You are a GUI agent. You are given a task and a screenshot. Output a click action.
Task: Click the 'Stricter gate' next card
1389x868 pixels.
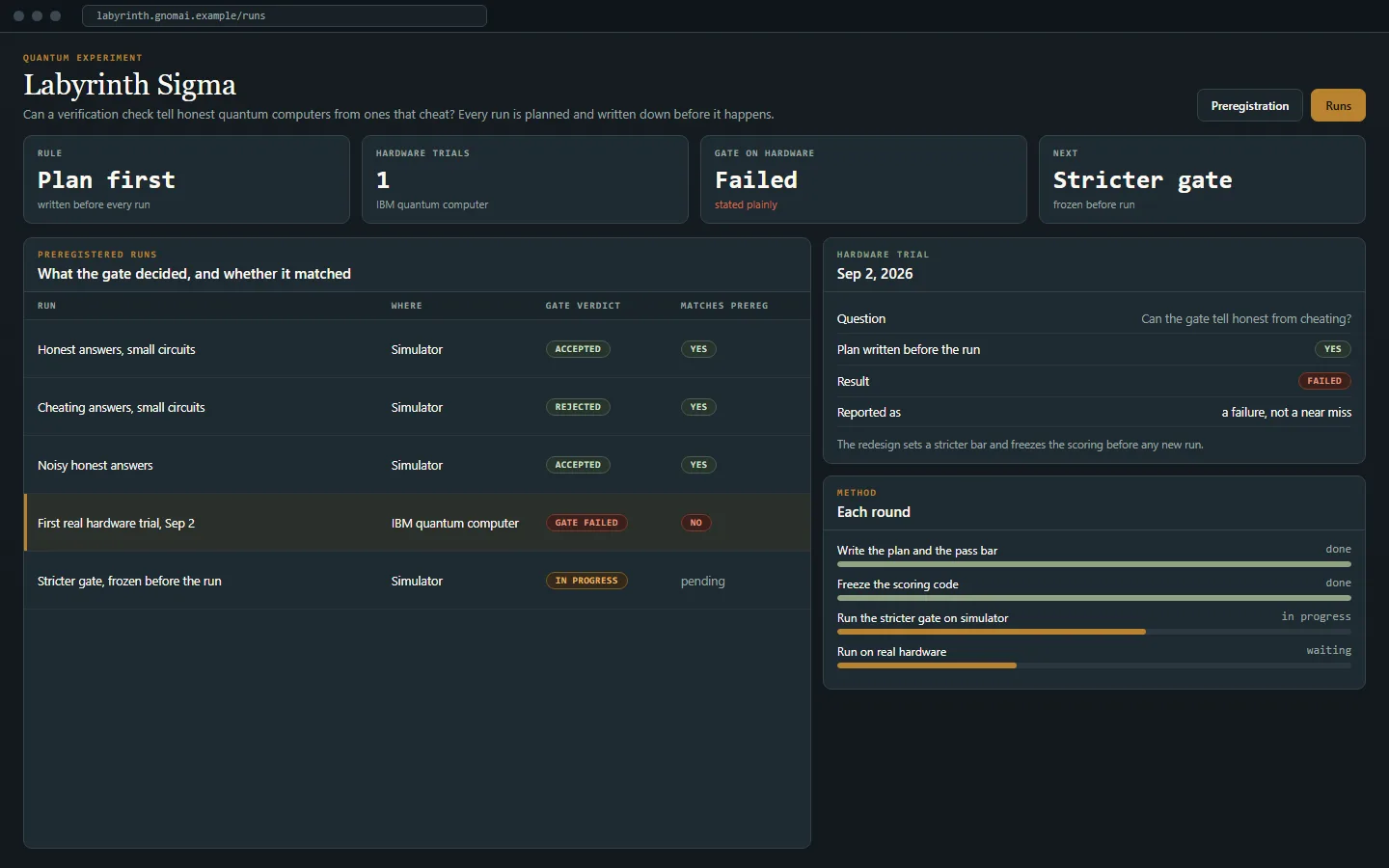[1202, 179]
